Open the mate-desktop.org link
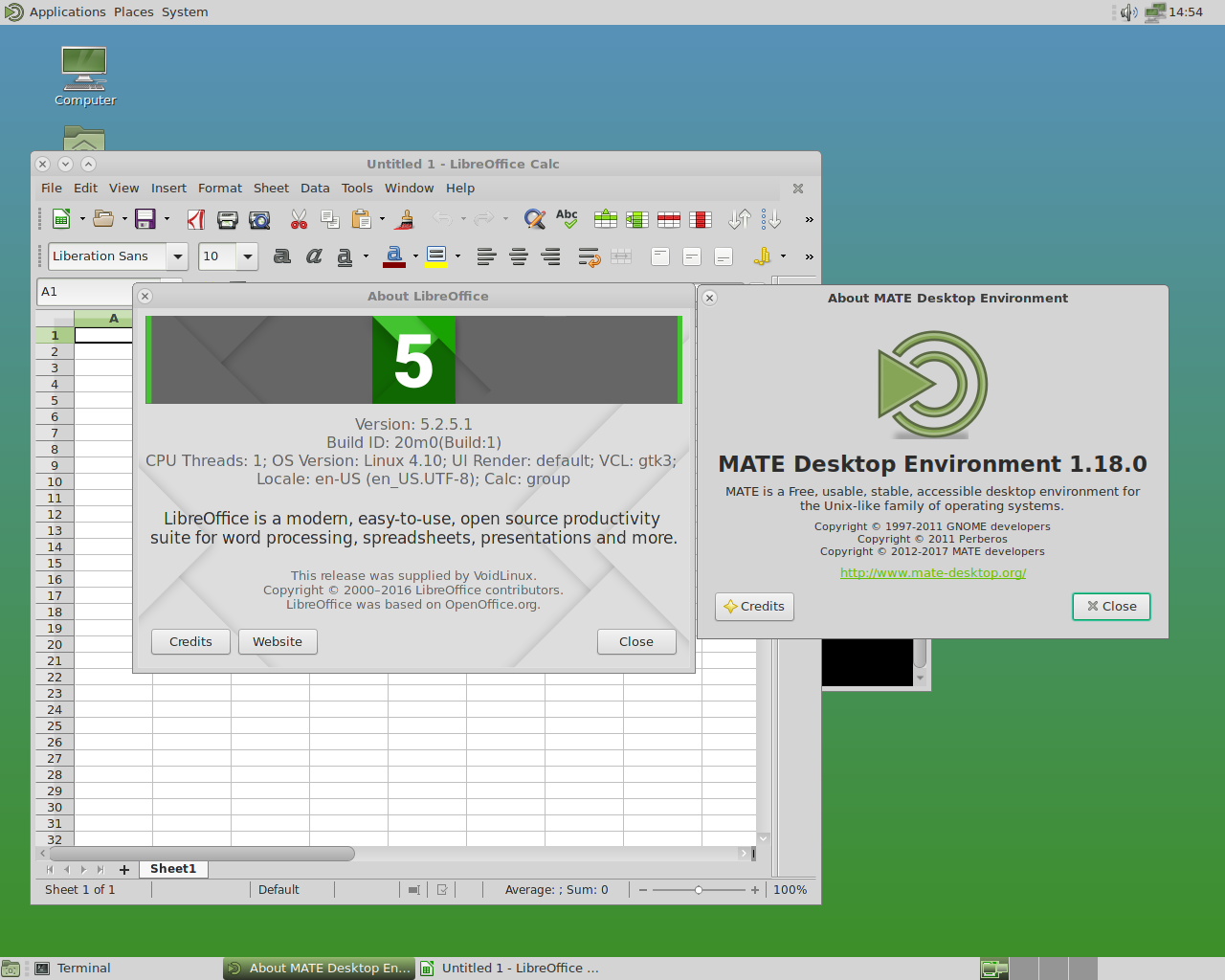Viewport: 1225px width, 980px height. (x=933, y=572)
